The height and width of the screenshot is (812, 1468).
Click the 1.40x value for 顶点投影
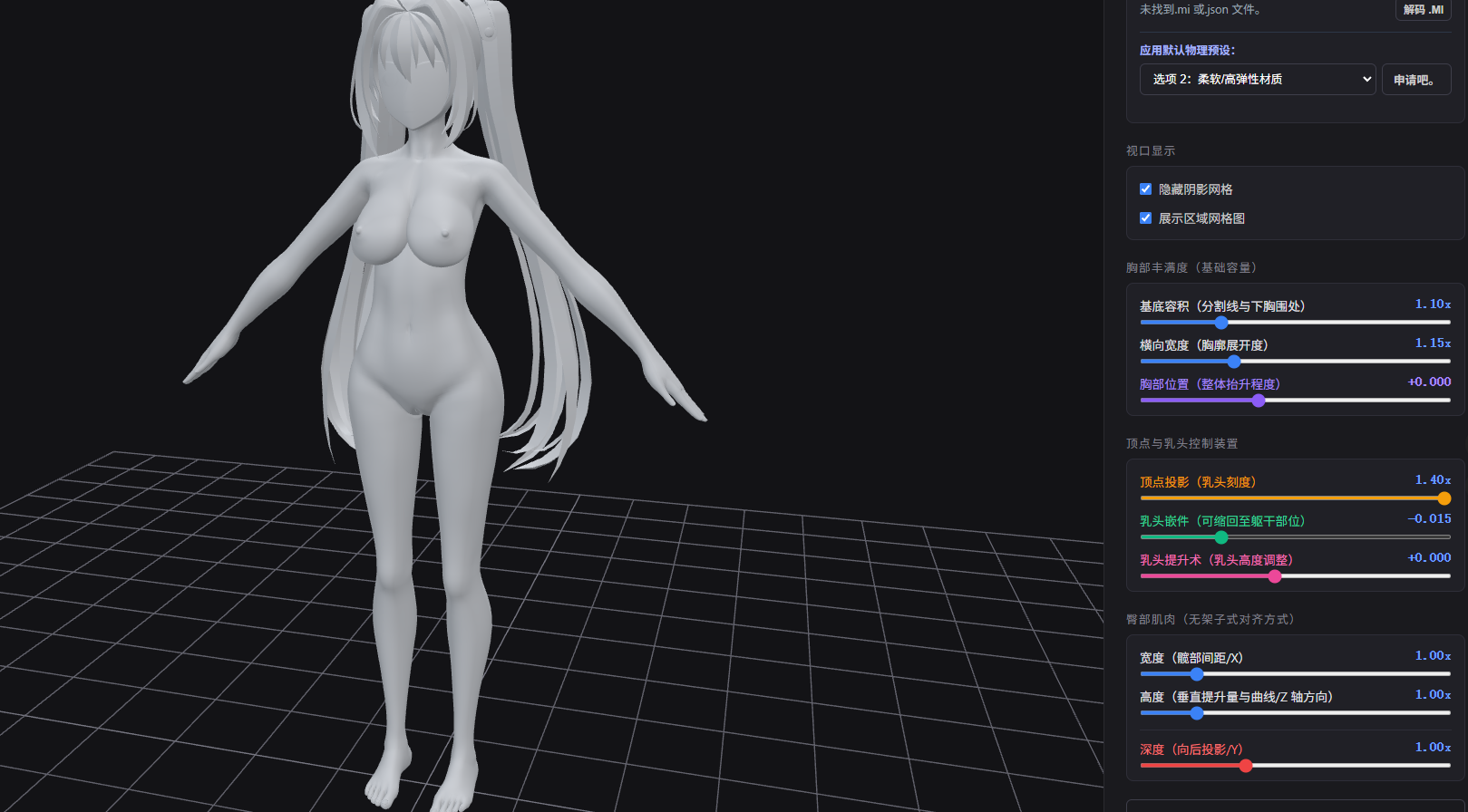(1433, 480)
